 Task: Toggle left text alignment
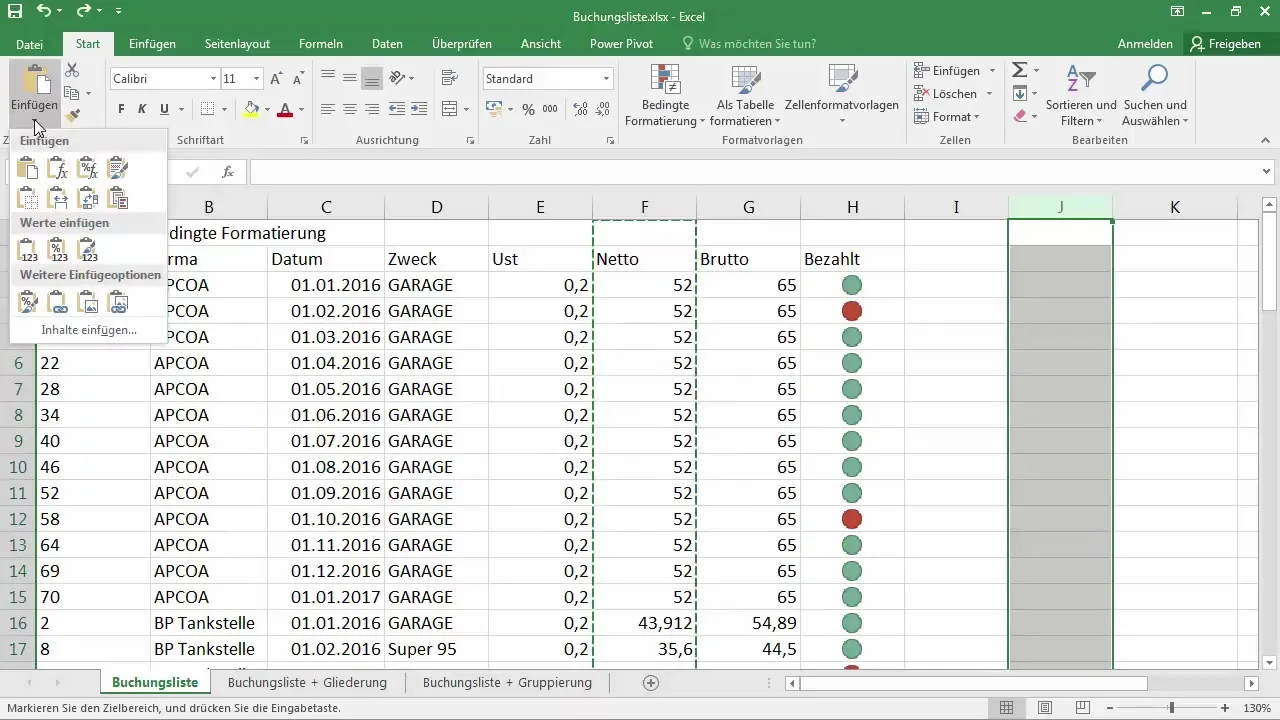[328, 109]
